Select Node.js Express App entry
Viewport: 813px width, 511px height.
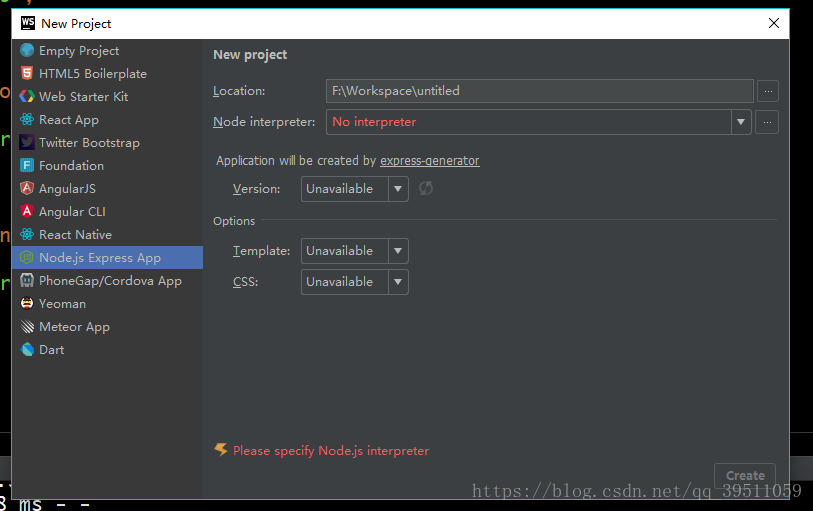click(x=107, y=258)
